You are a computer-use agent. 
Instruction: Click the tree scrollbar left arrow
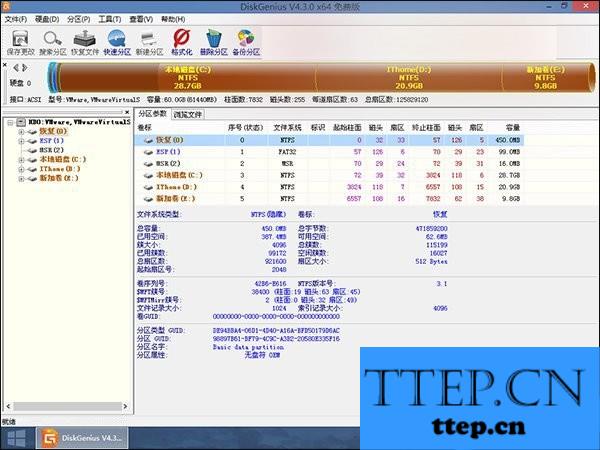(8, 406)
